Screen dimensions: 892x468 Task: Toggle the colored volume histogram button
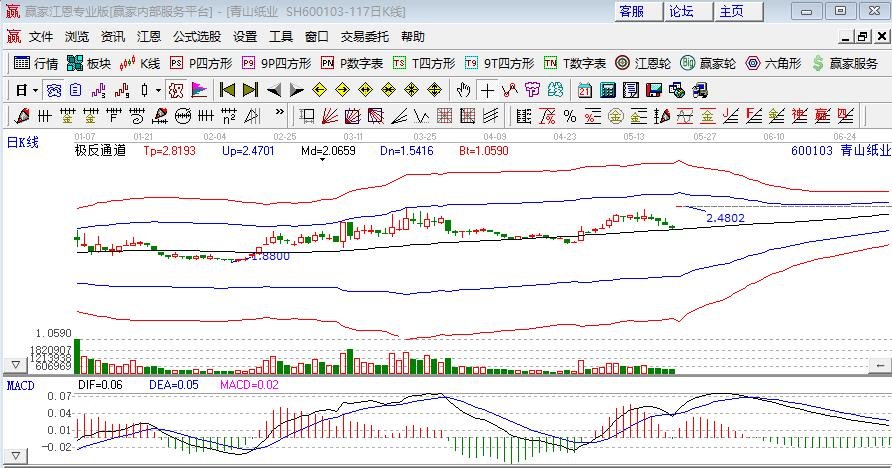click(199, 90)
